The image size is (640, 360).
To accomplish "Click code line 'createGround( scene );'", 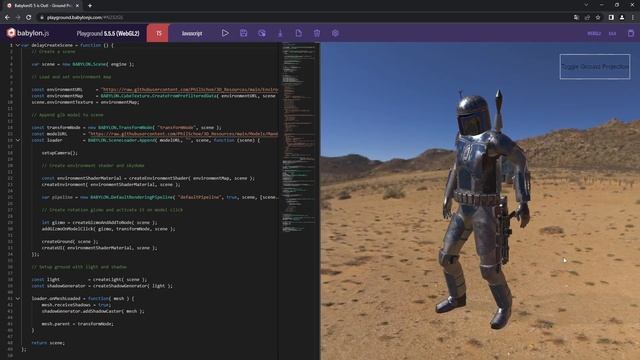I will pyautogui.click(x=70, y=241).
